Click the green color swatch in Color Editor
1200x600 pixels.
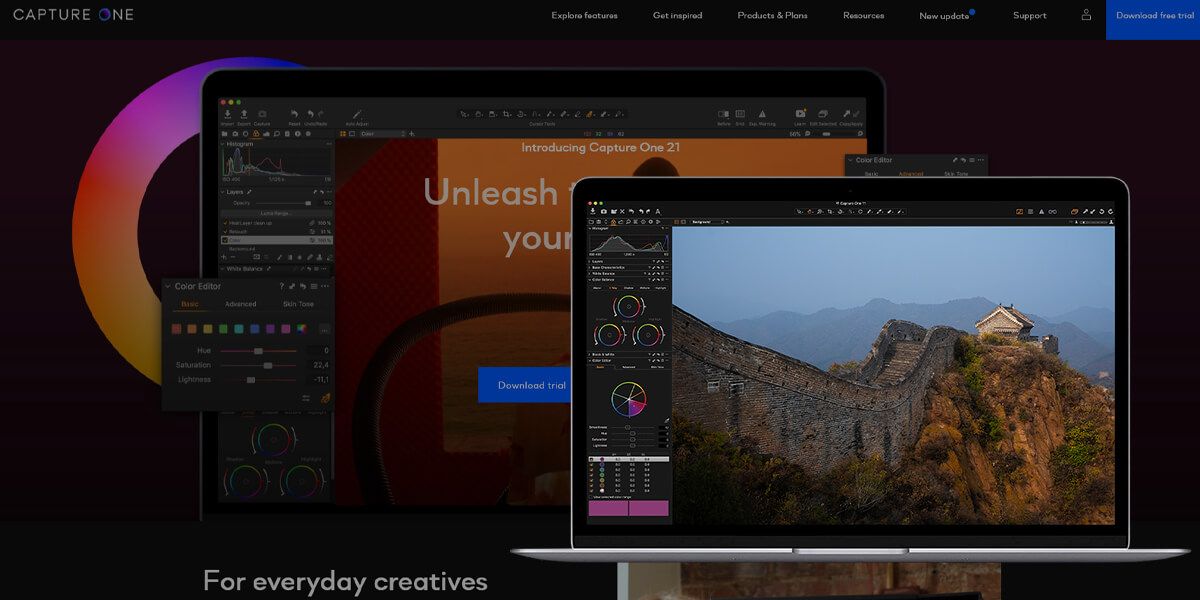223,328
